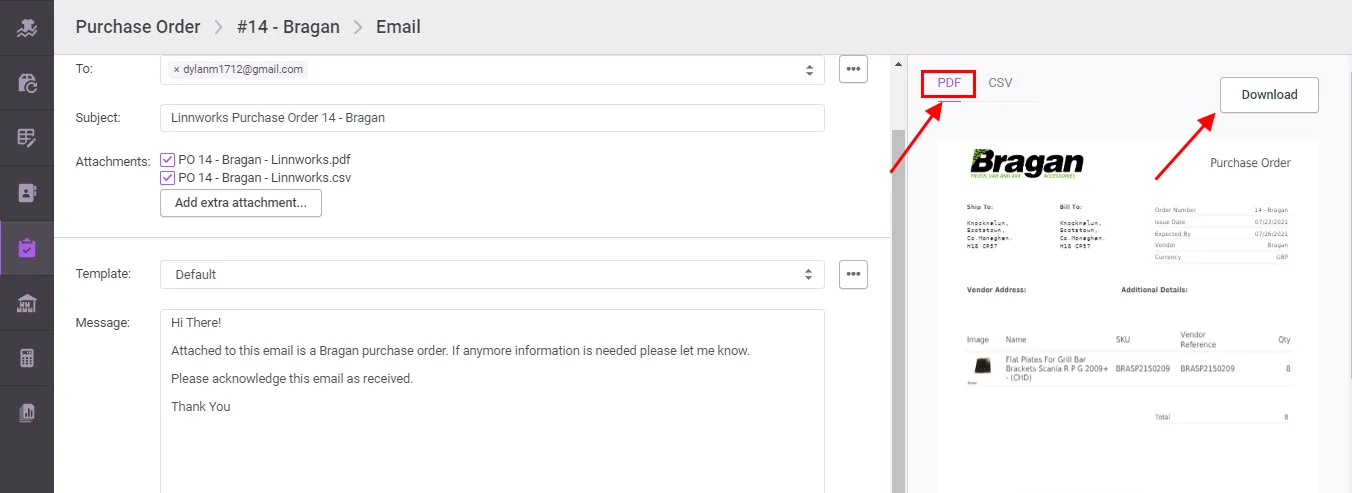The height and width of the screenshot is (493, 1352).
Task: Open the warehouse building sidebar icon
Action: [27, 303]
